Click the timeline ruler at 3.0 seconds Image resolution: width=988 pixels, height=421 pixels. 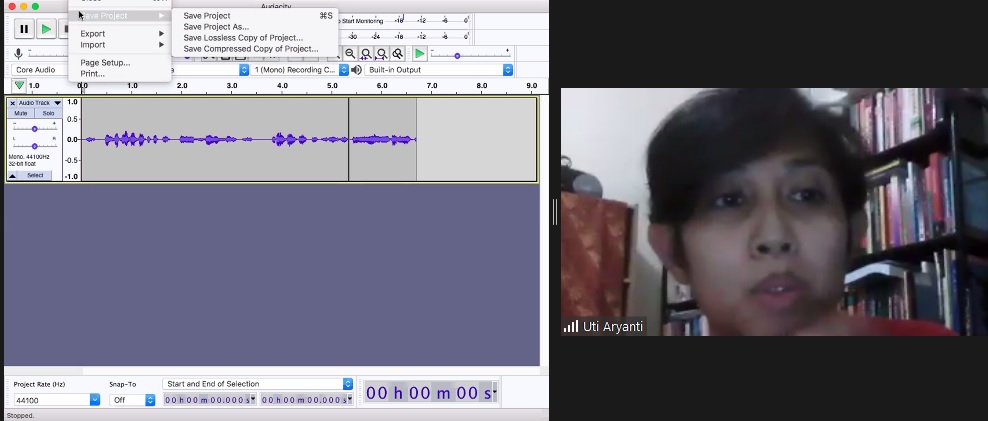tap(232, 86)
